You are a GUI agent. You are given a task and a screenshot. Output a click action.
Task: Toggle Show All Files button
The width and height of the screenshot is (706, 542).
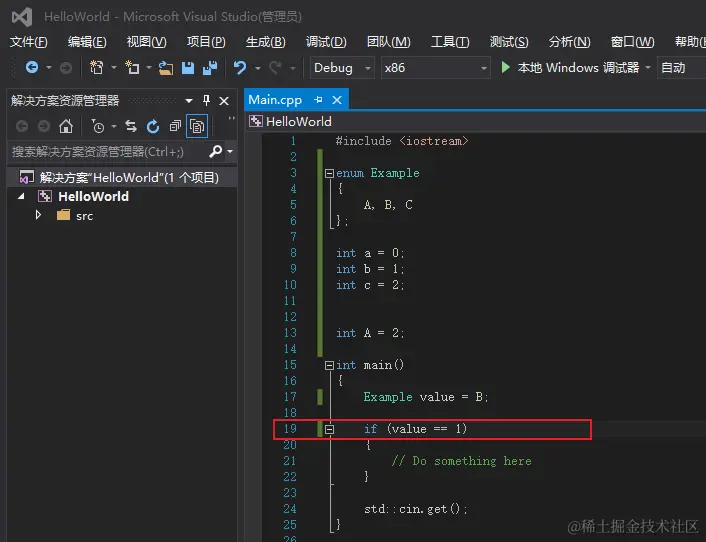coord(197,126)
